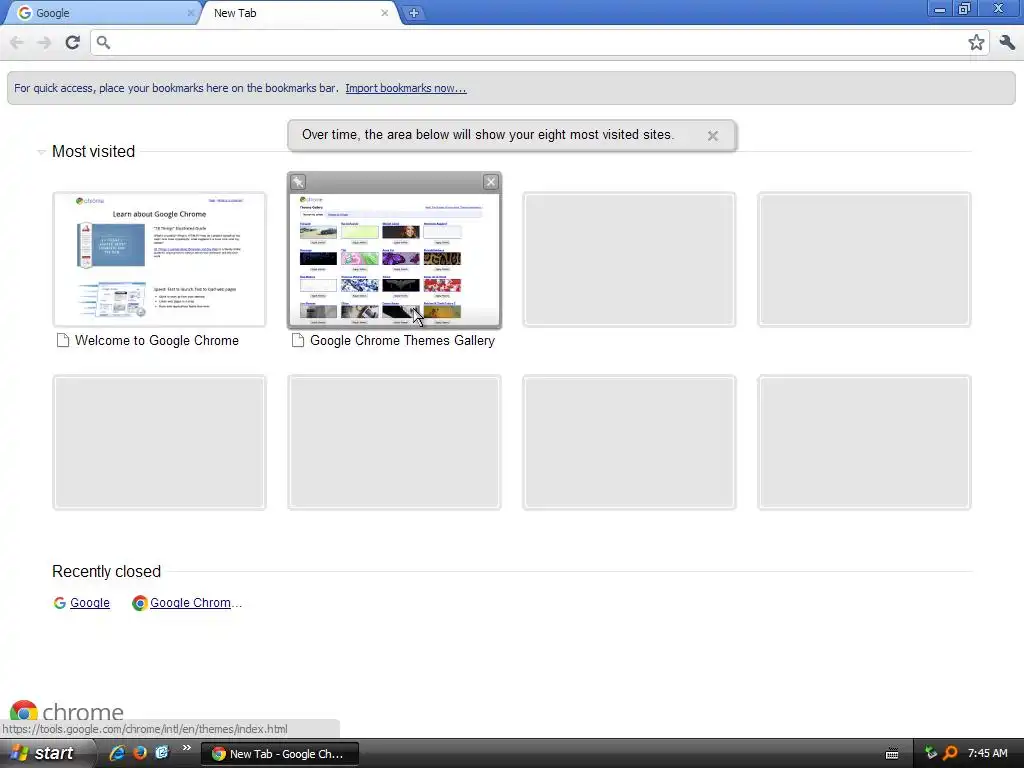Click third quick launch icon
The height and width of the screenshot is (768, 1024).
pos(162,753)
